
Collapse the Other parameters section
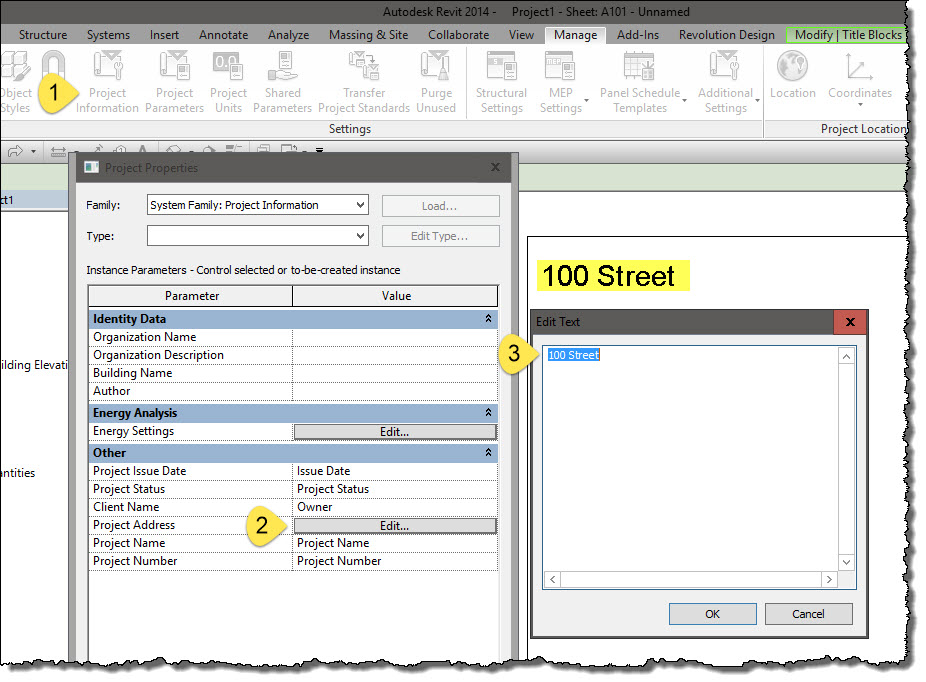click(488, 452)
